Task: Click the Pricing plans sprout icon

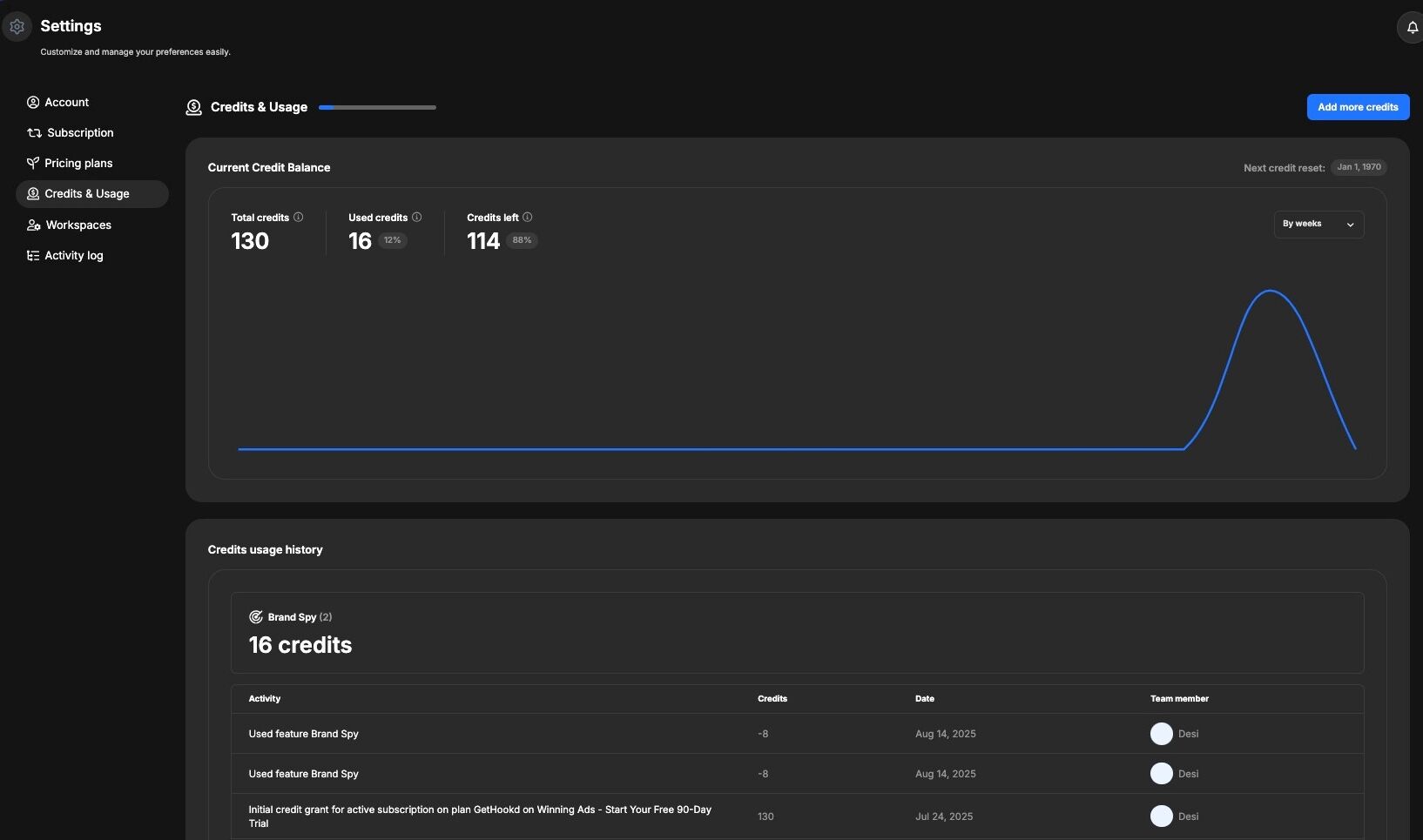Action: 33,164
